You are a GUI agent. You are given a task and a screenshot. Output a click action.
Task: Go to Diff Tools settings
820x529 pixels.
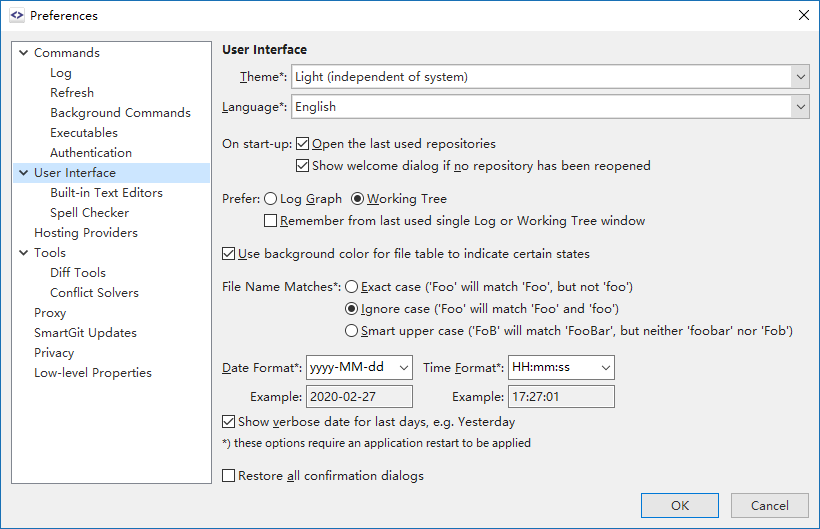[x=78, y=273]
